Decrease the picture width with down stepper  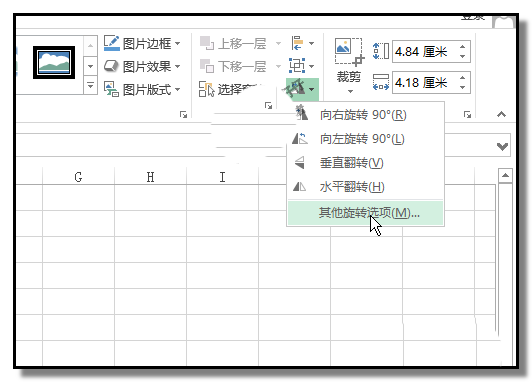(463, 88)
